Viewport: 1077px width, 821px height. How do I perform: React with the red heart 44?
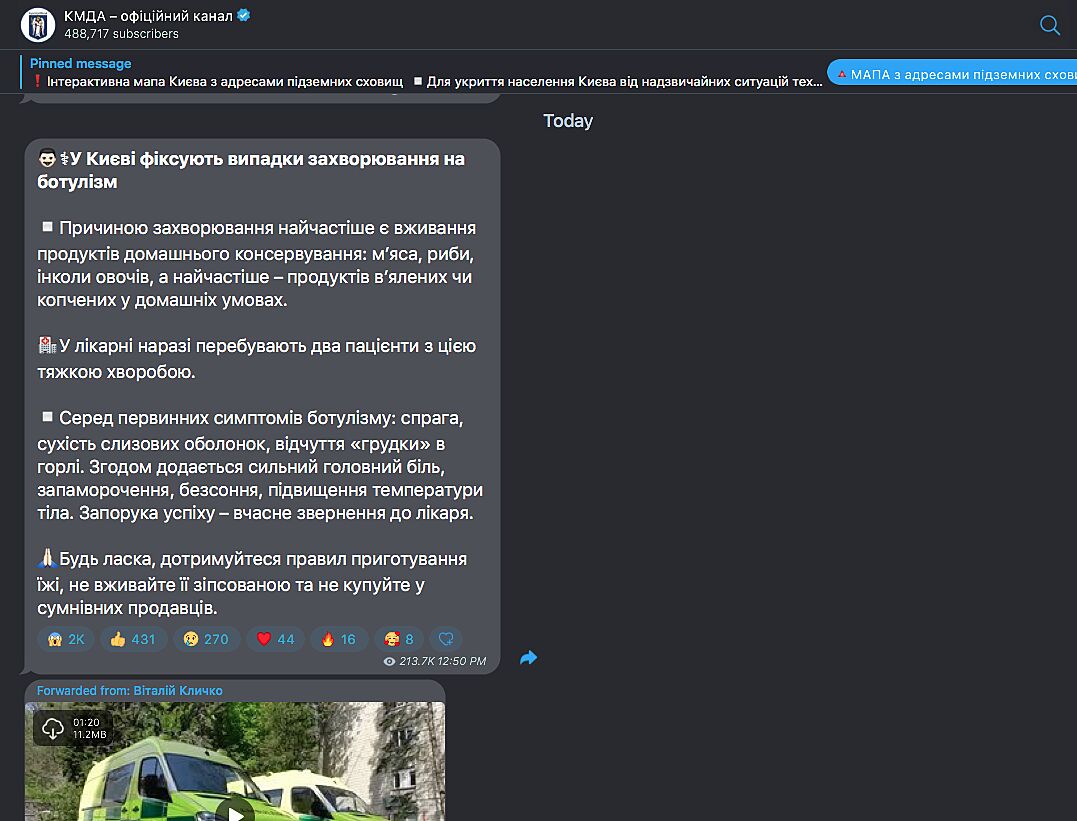(275, 639)
